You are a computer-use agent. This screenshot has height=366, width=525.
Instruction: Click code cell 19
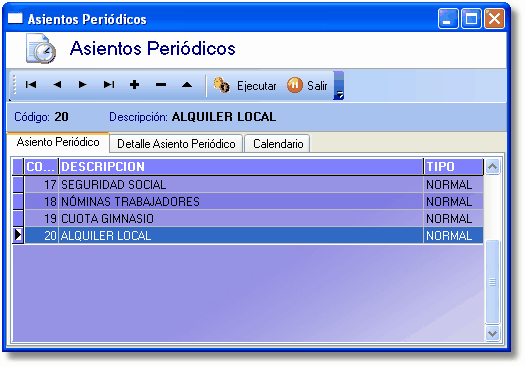42,219
